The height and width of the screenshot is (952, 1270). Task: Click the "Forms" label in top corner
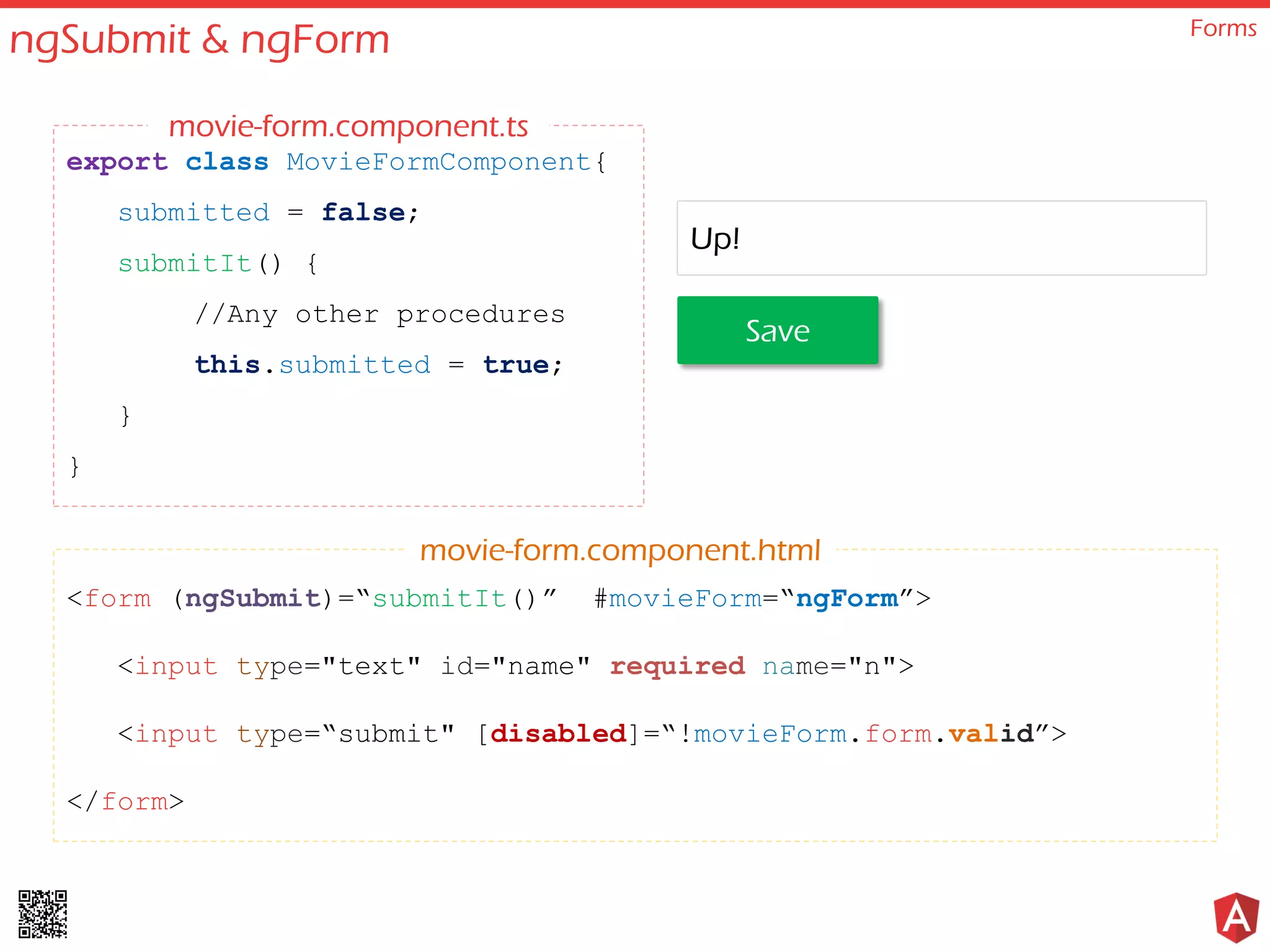(x=1223, y=29)
